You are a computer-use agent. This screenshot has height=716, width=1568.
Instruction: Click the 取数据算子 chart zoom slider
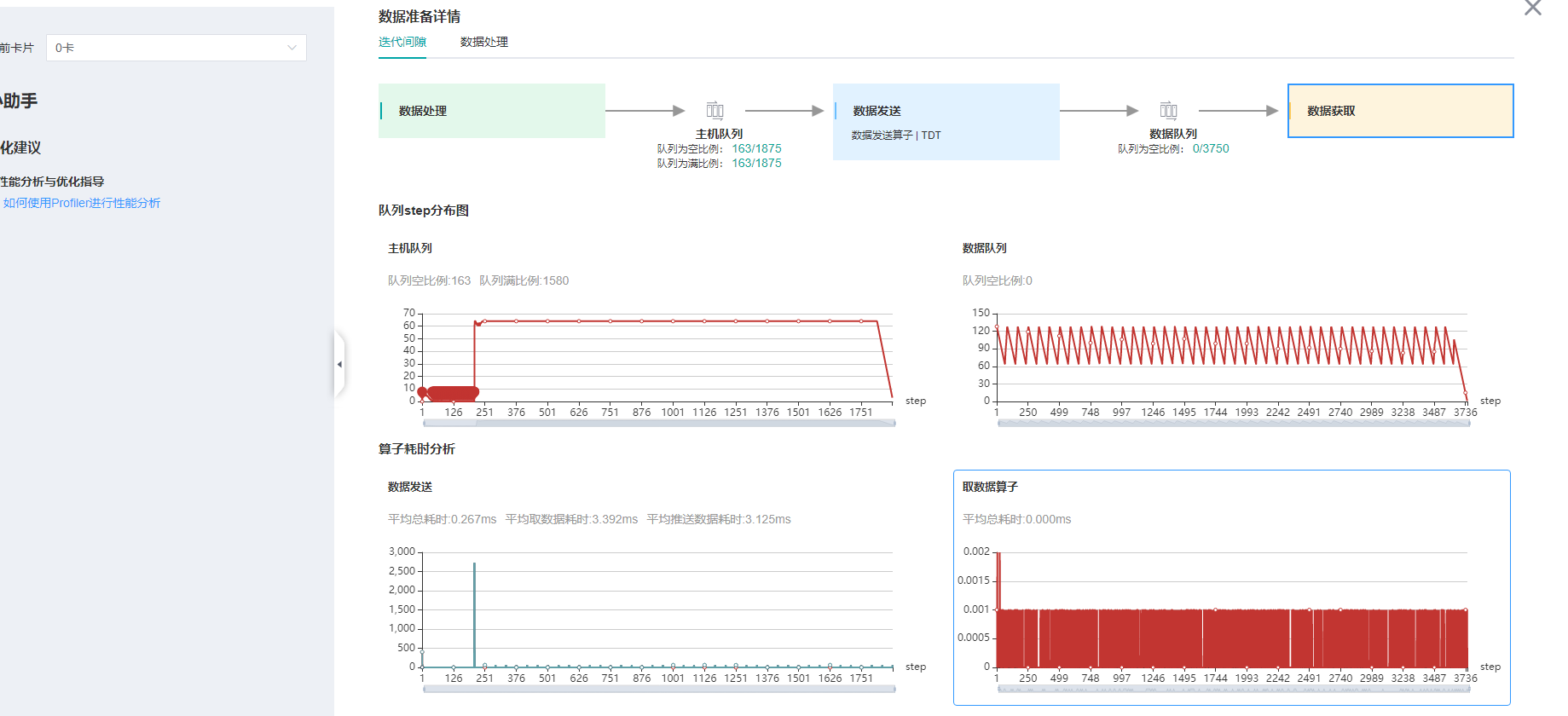(x=1234, y=689)
